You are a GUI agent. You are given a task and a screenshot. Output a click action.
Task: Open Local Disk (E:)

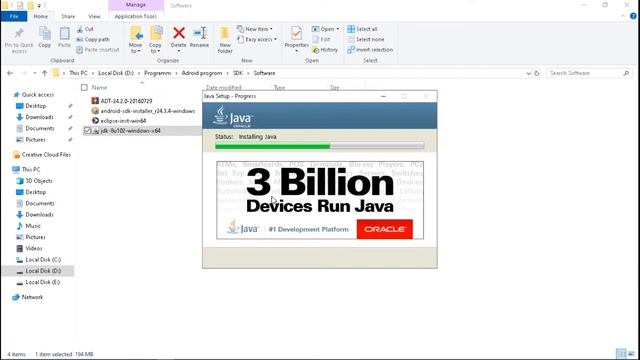click(x=42, y=282)
